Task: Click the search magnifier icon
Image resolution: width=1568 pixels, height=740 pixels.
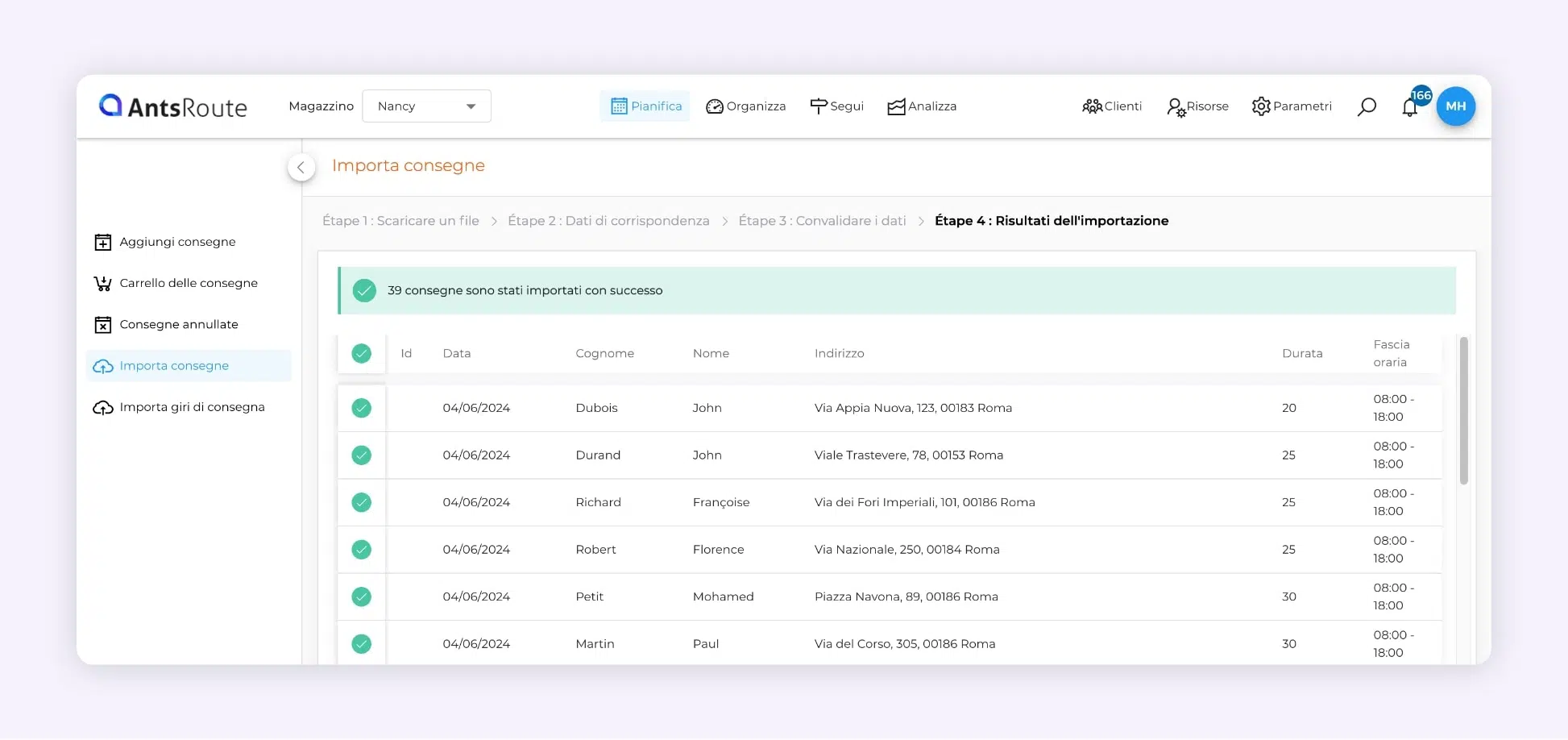Action: click(x=1367, y=106)
